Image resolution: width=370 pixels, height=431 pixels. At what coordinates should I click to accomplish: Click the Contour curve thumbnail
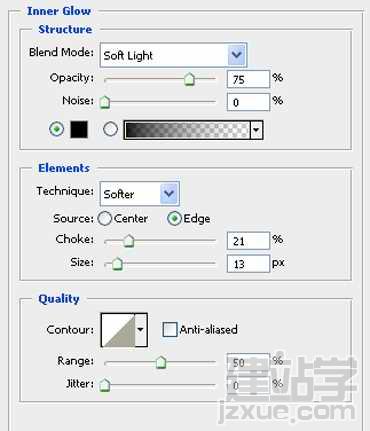(118, 330)
